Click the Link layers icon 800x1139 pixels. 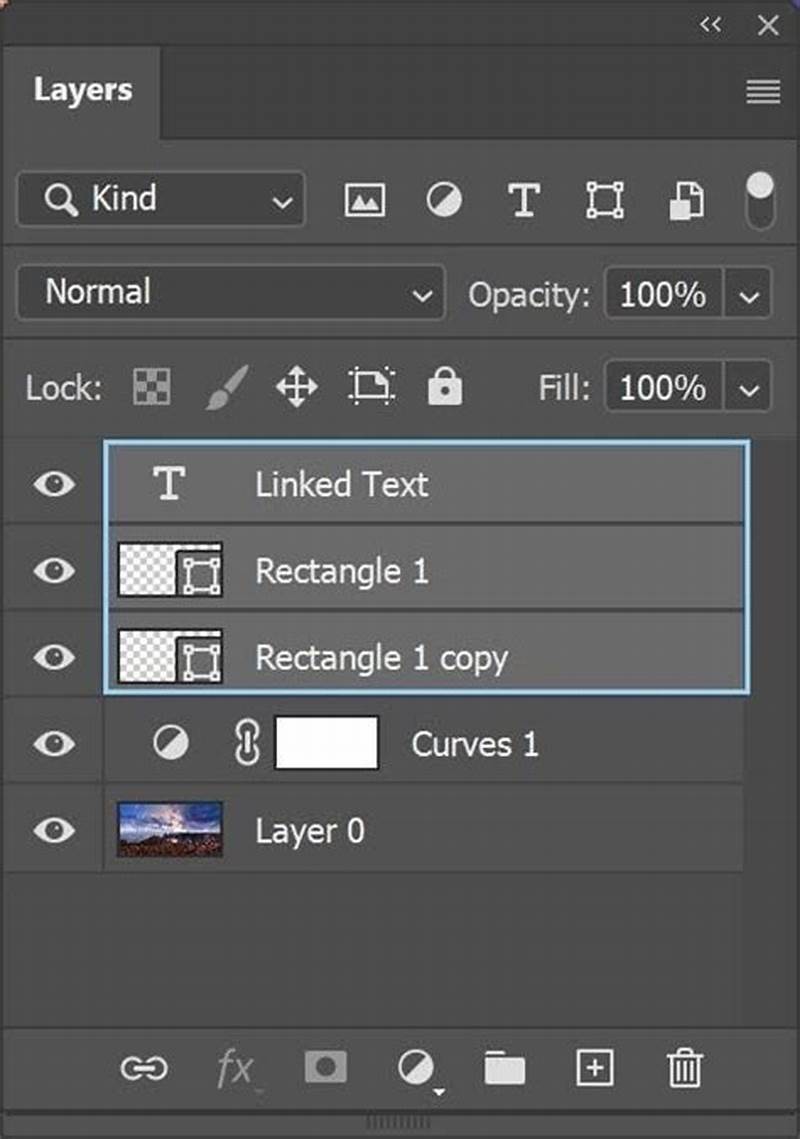145,1068
